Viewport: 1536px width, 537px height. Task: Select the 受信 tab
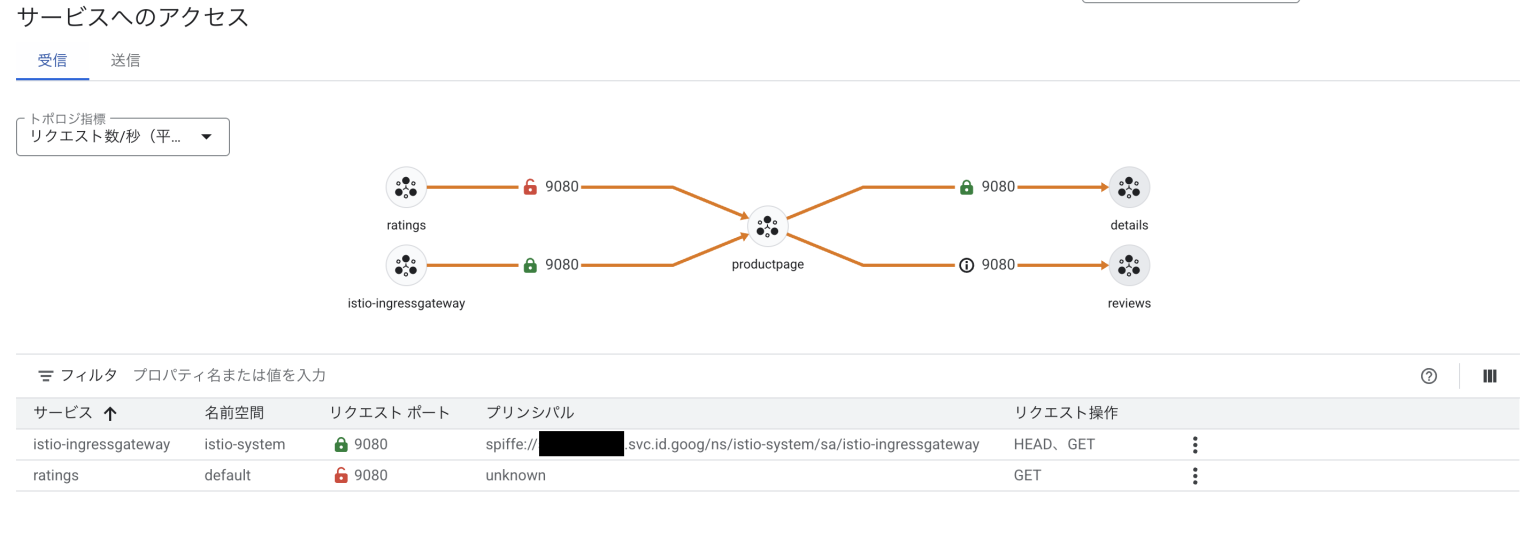click(x=52, y=60)
